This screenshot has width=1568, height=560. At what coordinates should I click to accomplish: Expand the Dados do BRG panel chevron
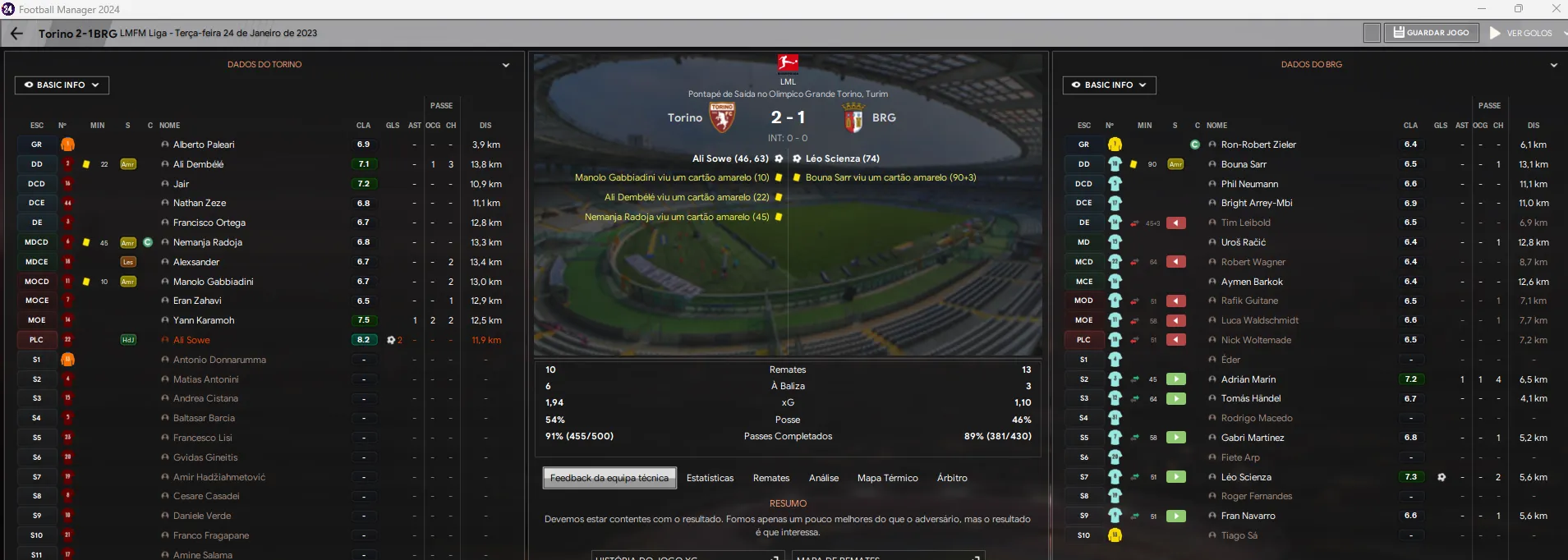(x=1554, y=65)
